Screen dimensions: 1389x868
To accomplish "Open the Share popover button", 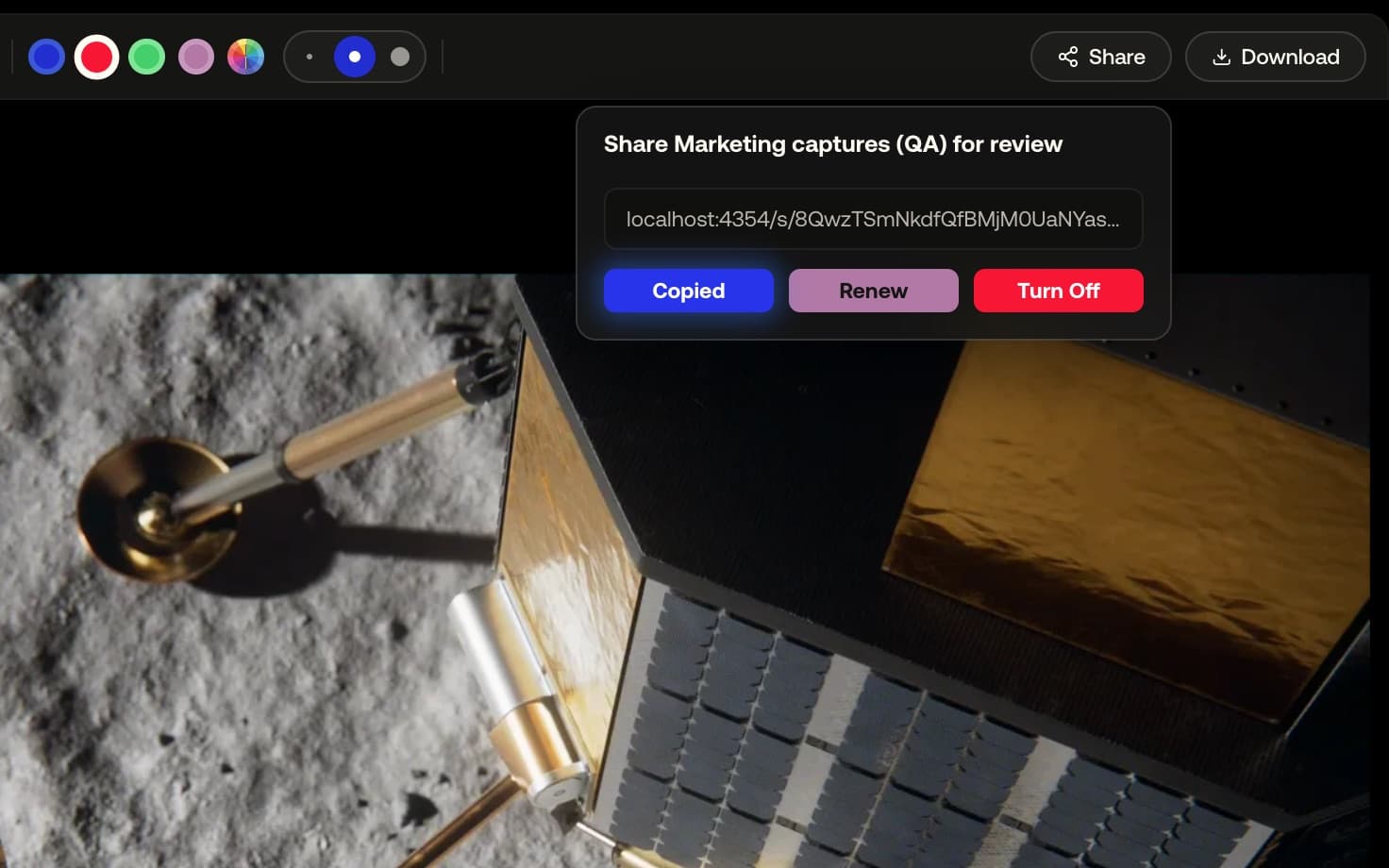I will click(x=1101, y=57).
